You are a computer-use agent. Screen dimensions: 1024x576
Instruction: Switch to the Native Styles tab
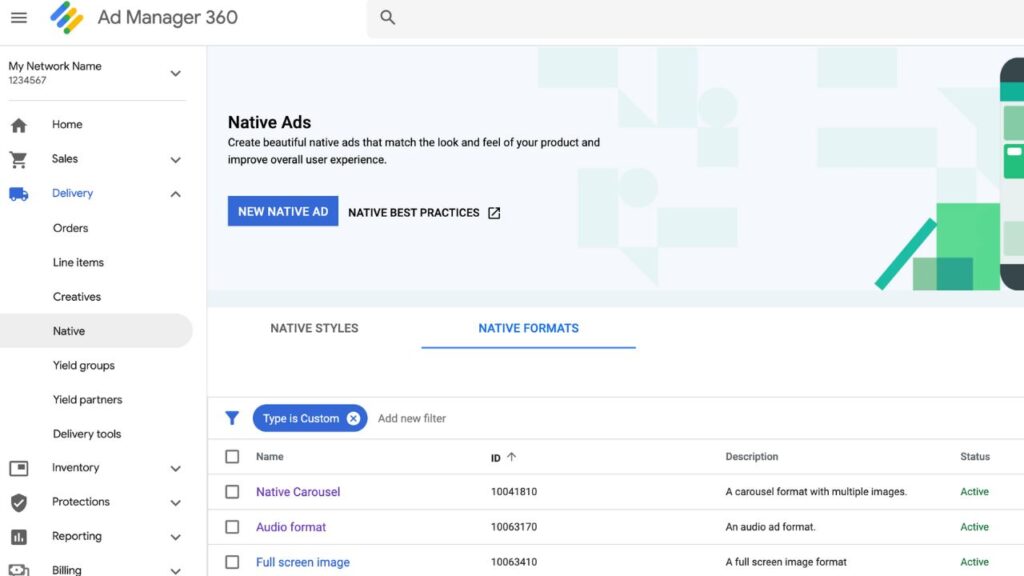[314, 328]
